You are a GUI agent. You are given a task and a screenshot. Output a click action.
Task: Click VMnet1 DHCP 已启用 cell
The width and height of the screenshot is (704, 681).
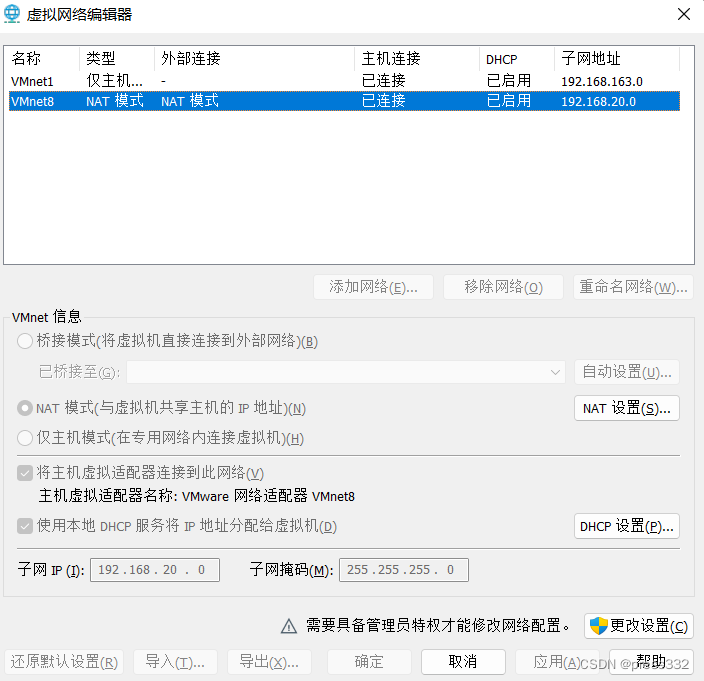509,81
